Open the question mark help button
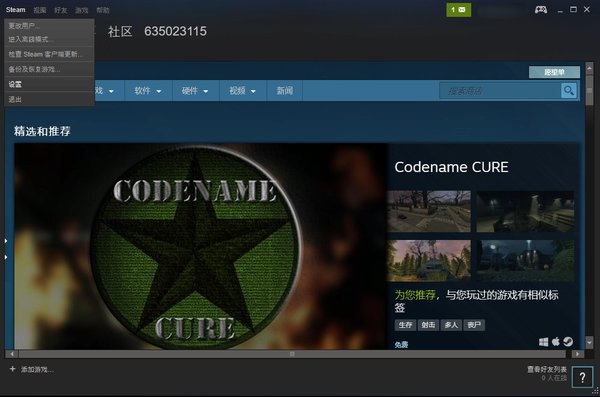The height and width of the screenshot is (397, 600). [582, 377]
